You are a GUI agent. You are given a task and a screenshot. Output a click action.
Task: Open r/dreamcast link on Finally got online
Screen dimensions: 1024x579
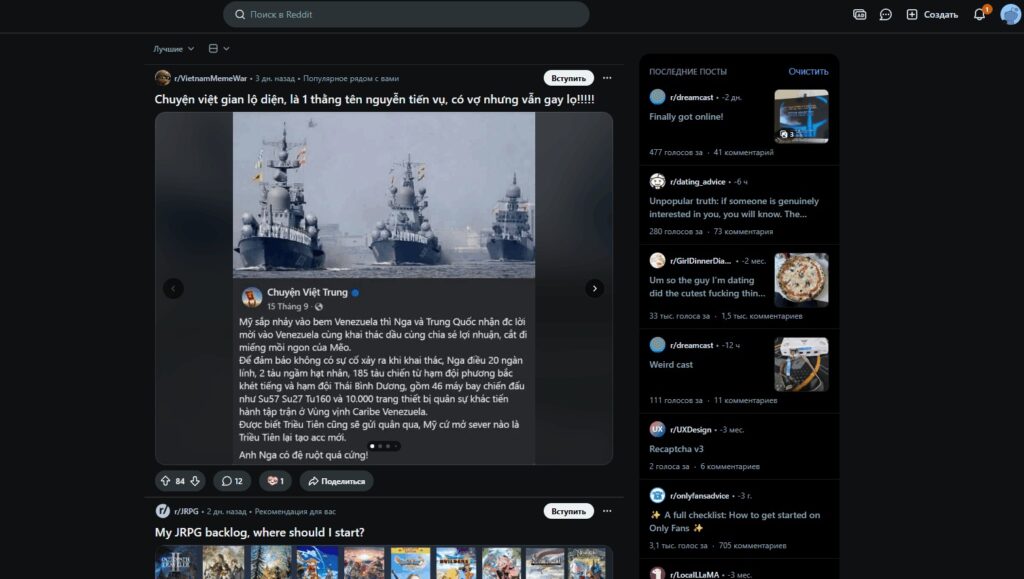click(x=692, y=97)
